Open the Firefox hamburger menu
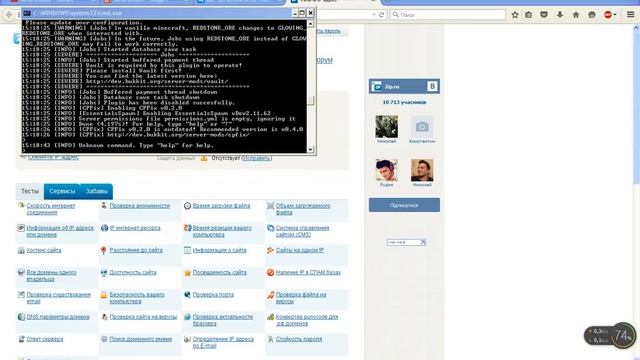The height and width of the screenshot is (360, 640). pos(631,15)
